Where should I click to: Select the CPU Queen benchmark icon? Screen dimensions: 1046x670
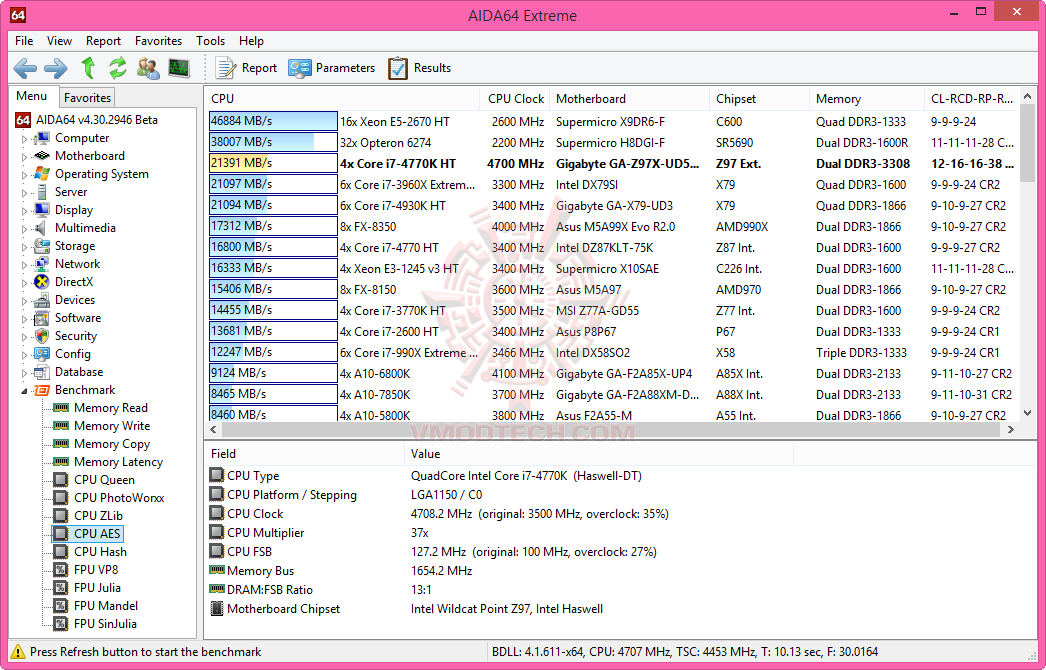click(61, 480)
